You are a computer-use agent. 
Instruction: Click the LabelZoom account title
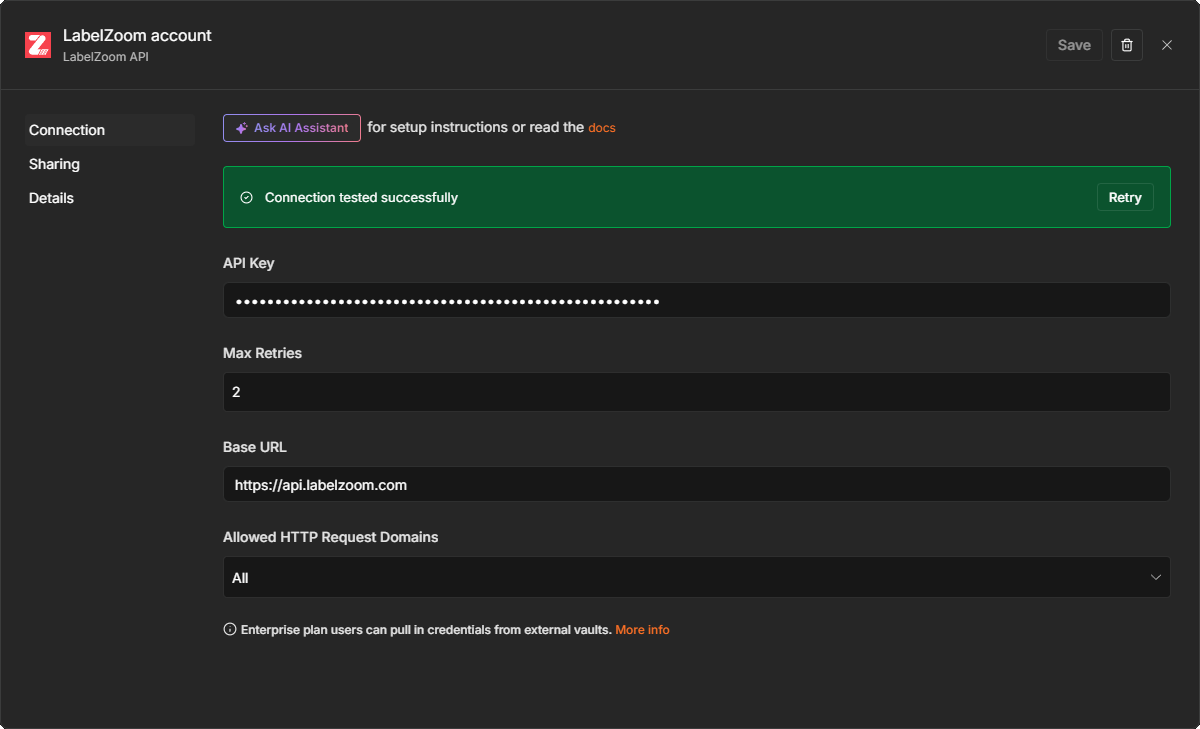pos(137,35)
